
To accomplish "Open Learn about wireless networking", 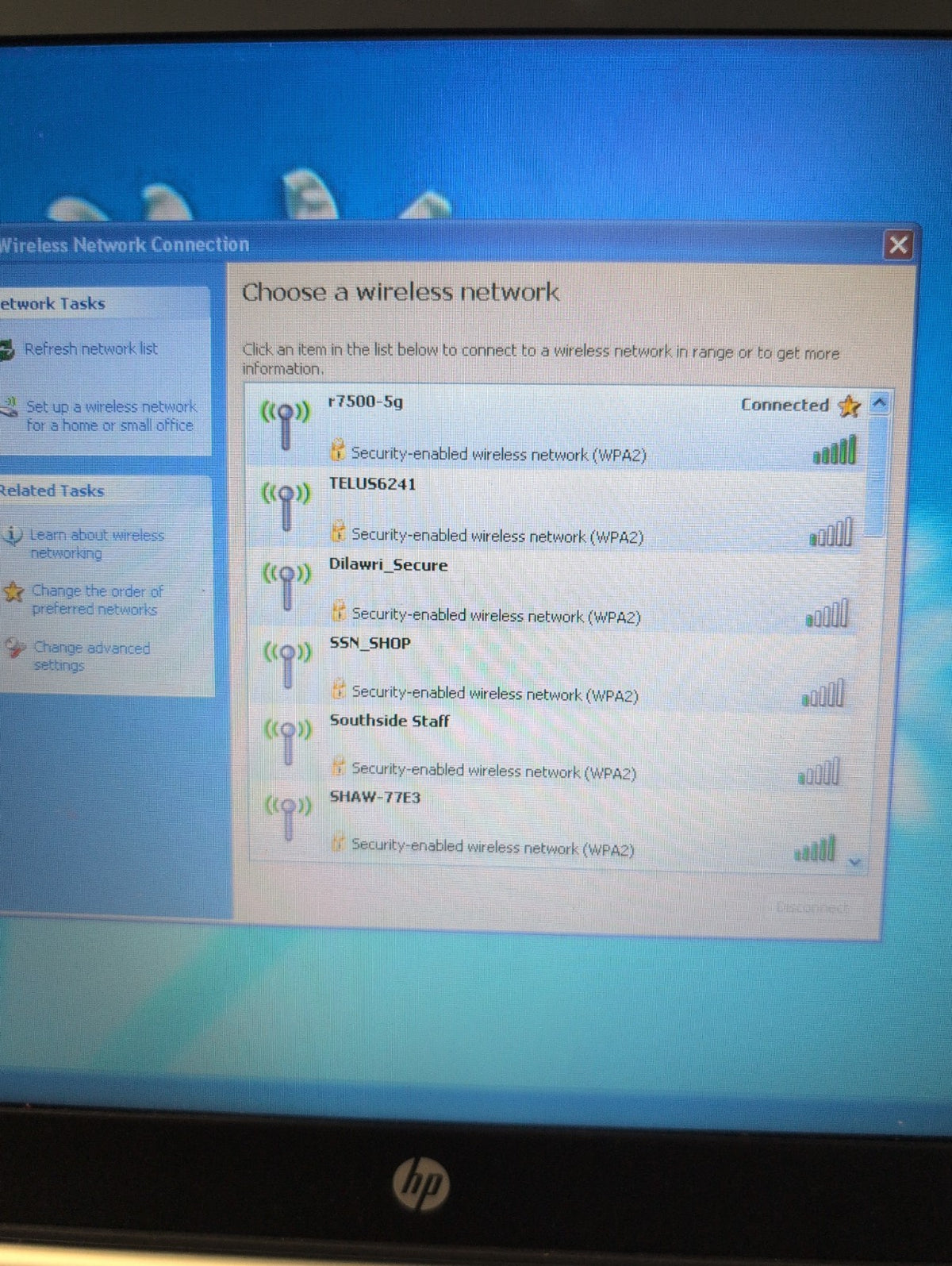I will [97, 544].
